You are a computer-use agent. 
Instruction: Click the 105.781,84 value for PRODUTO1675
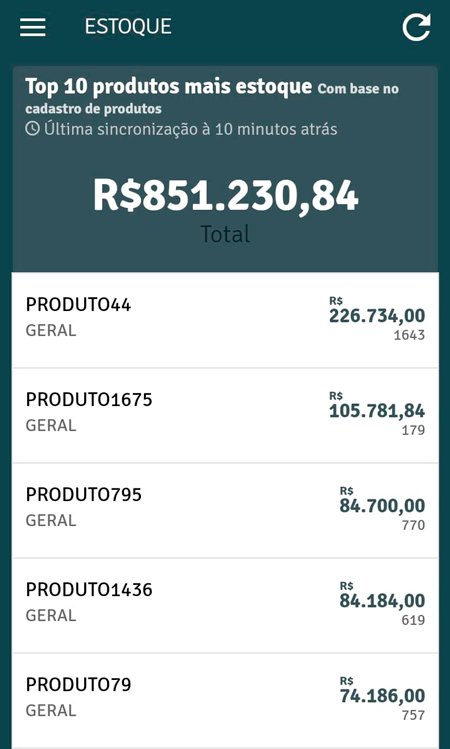coord(377,411)
